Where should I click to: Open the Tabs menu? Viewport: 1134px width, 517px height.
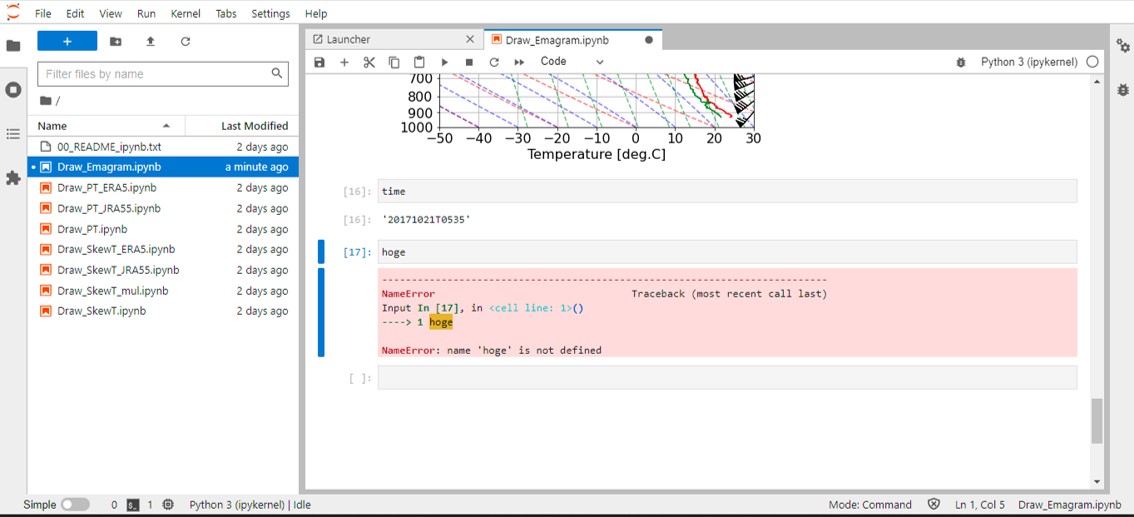[226, 14]
